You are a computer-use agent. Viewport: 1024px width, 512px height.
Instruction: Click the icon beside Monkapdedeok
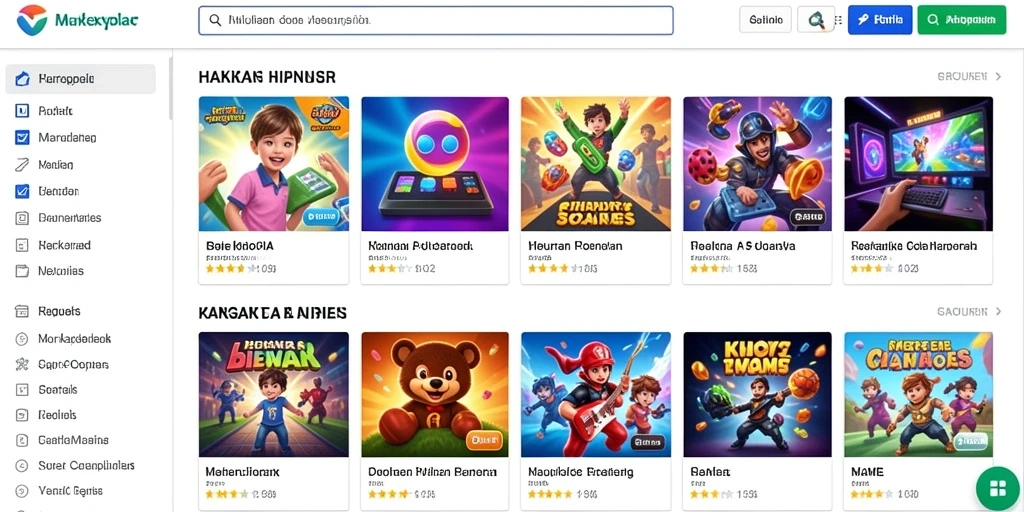pos(22,339)
